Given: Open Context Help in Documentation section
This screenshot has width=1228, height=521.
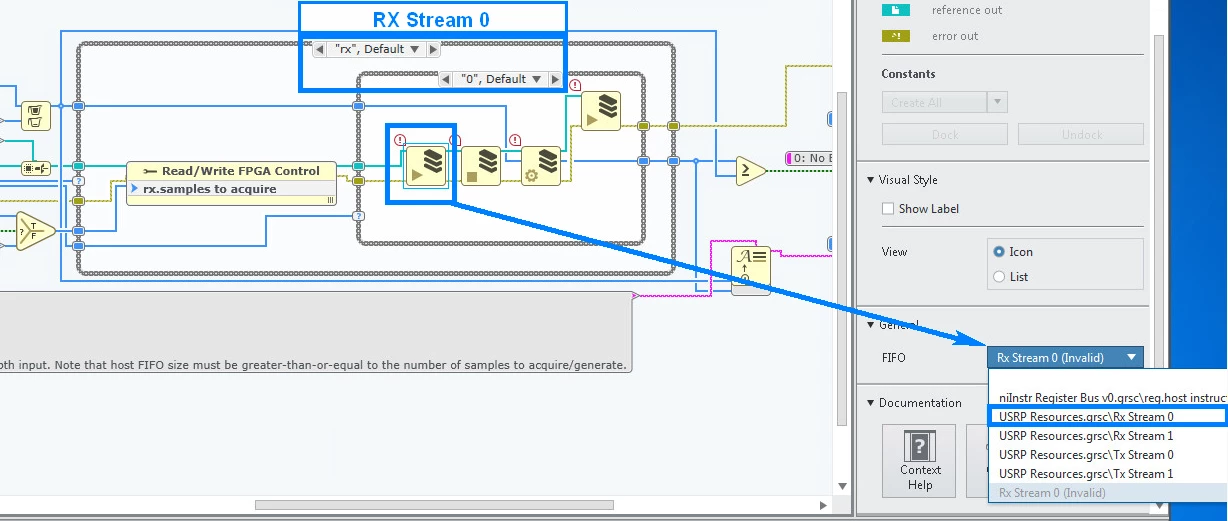Looking at the screenshot, I should [919, 460].
